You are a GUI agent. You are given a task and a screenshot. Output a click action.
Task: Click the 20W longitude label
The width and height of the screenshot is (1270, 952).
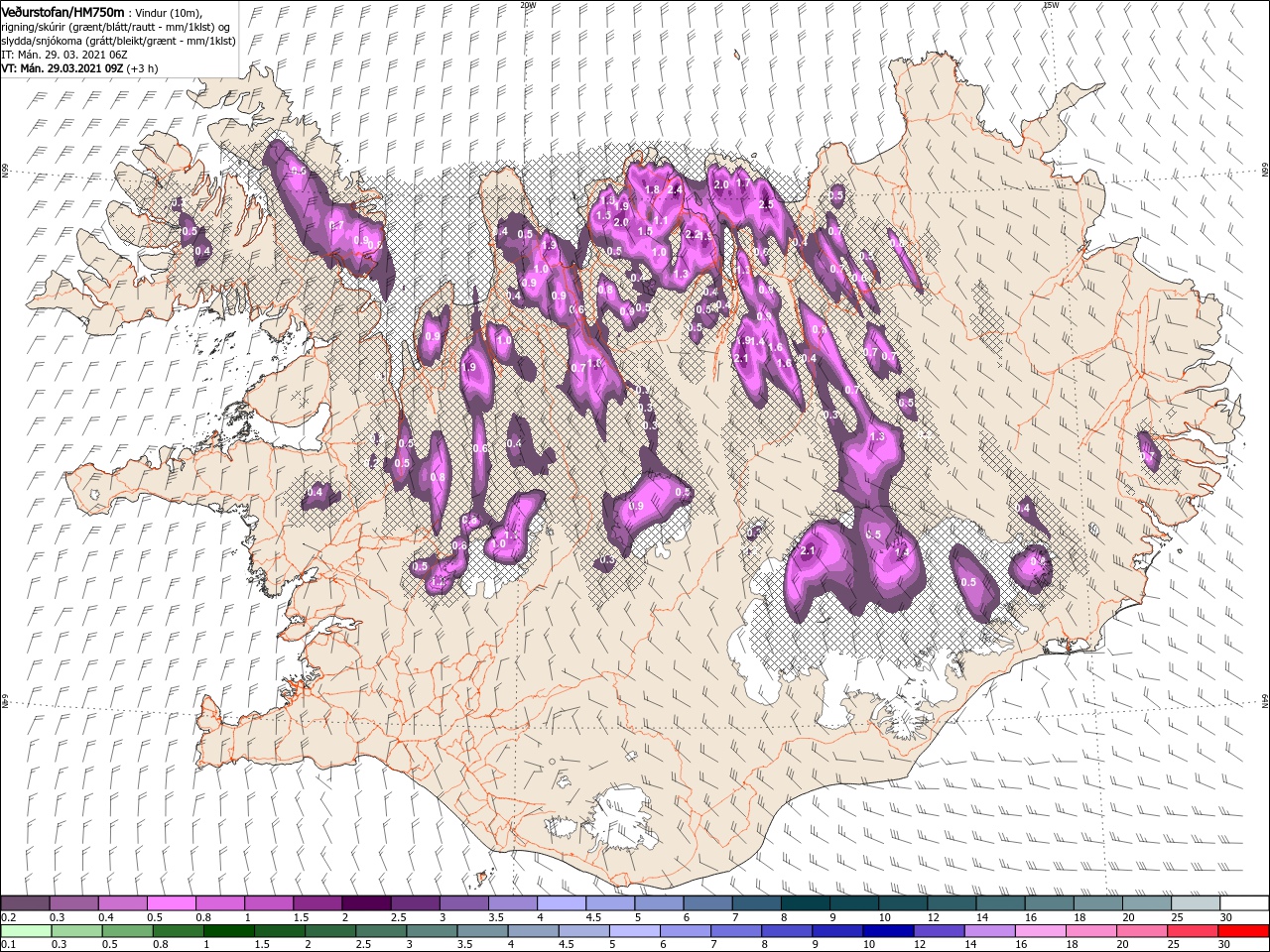(527, 5)
